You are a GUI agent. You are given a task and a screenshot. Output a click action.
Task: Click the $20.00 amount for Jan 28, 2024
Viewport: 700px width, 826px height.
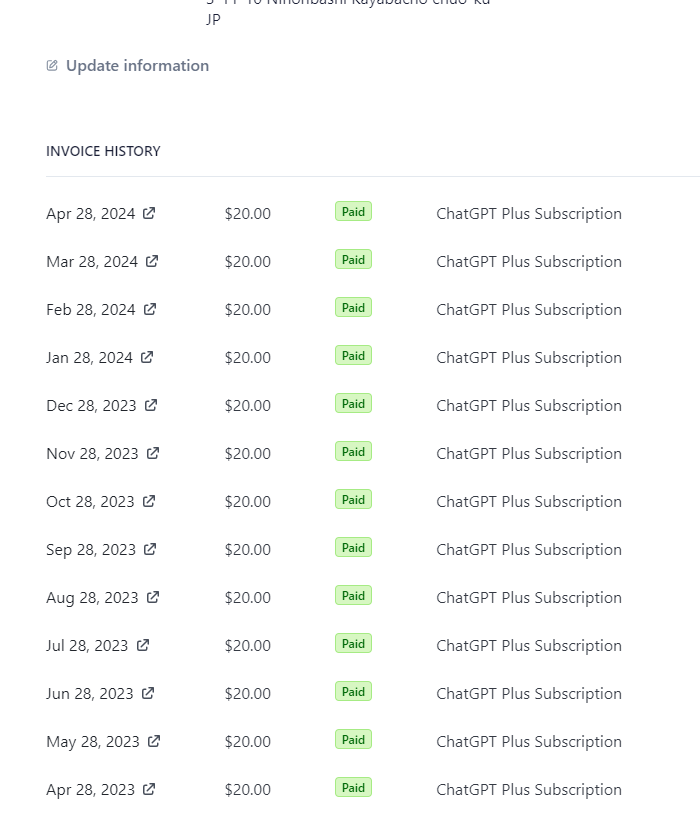tap(248, 357)
